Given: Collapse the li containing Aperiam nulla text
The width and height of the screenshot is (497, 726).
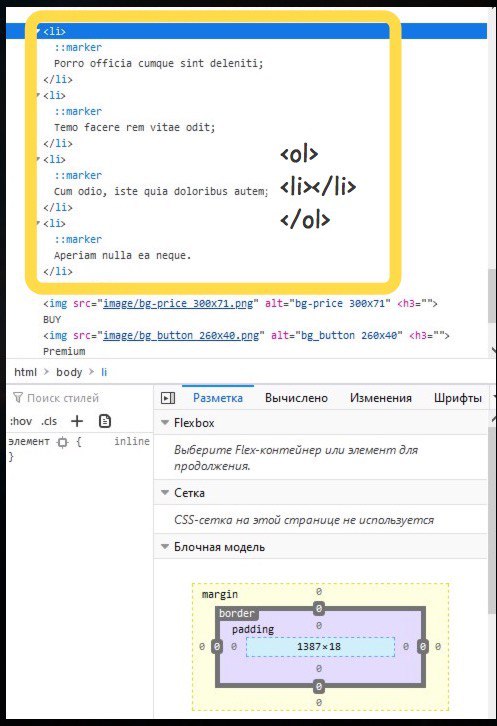Looking at the screenshot, I should (39, 223).
